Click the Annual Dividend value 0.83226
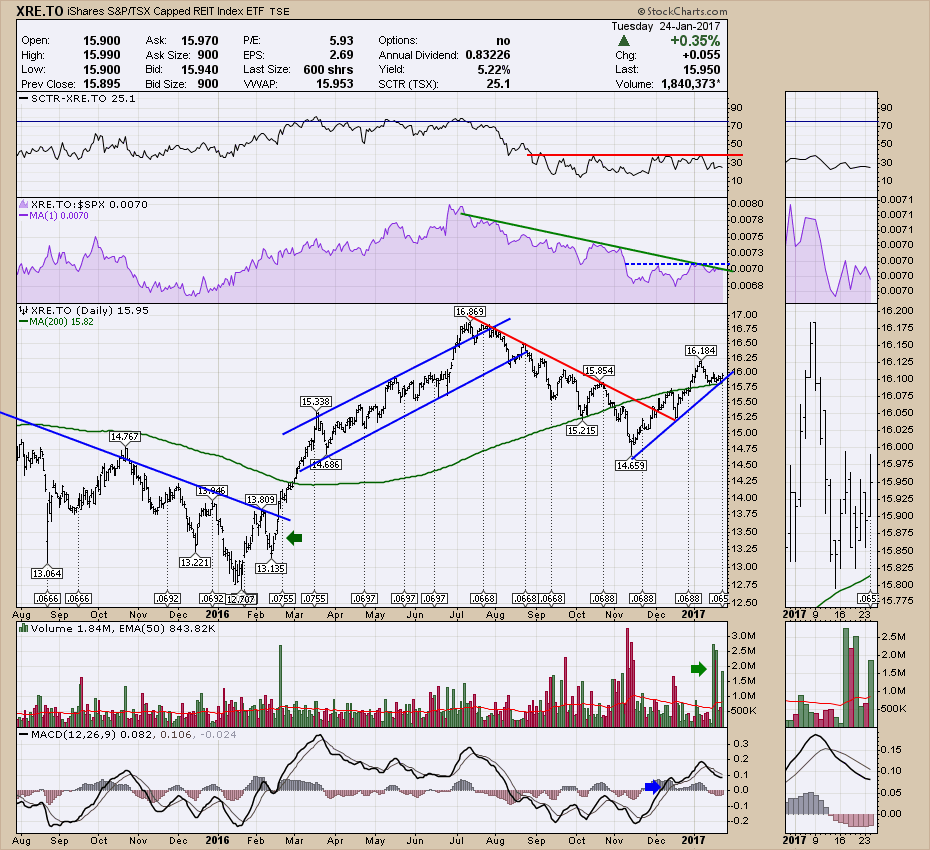The width and height of the screenshot is (930, 850). (x=488, y=55)
